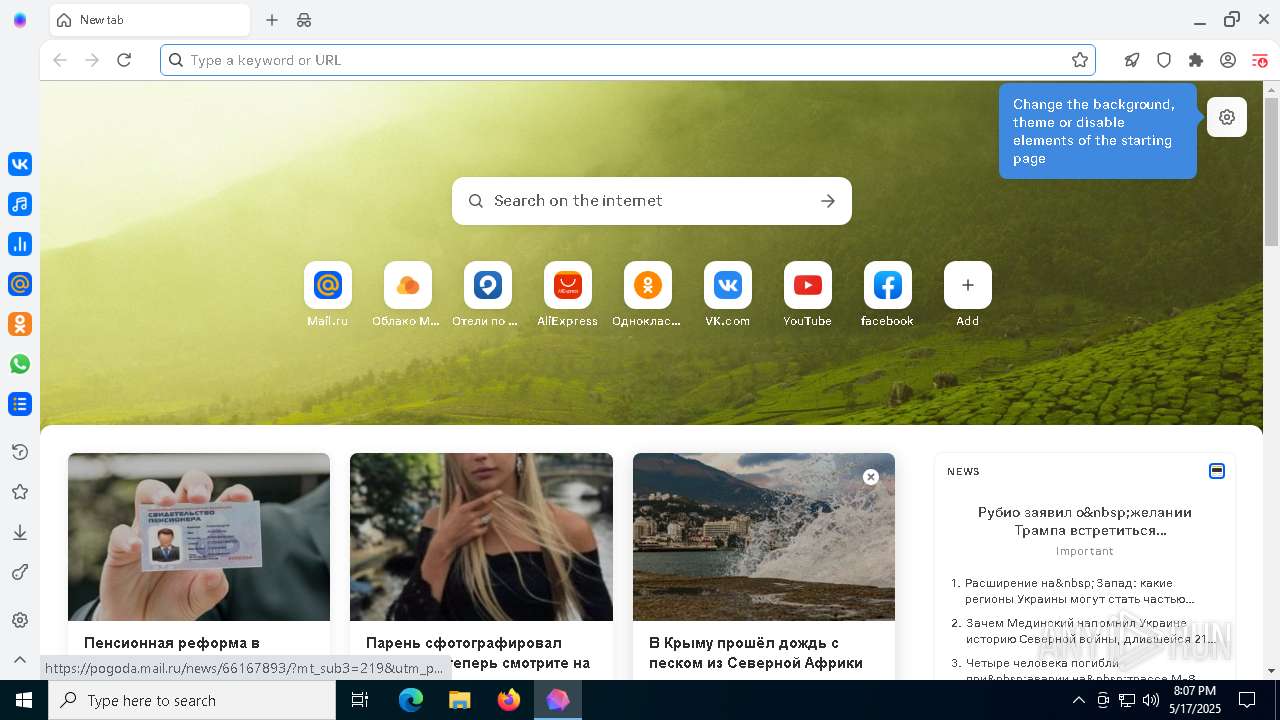Open the Отели shortcut tile
Viewport: 1280px width, 720px height.
pos(488,295)
